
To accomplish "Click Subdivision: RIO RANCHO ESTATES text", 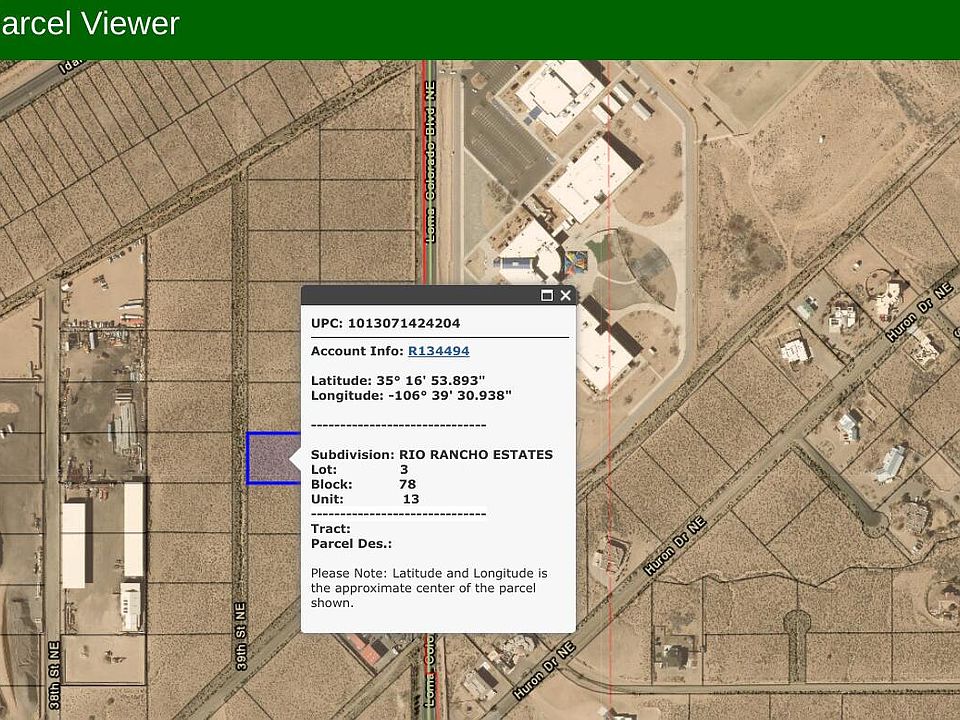I will tap(432, 455).
